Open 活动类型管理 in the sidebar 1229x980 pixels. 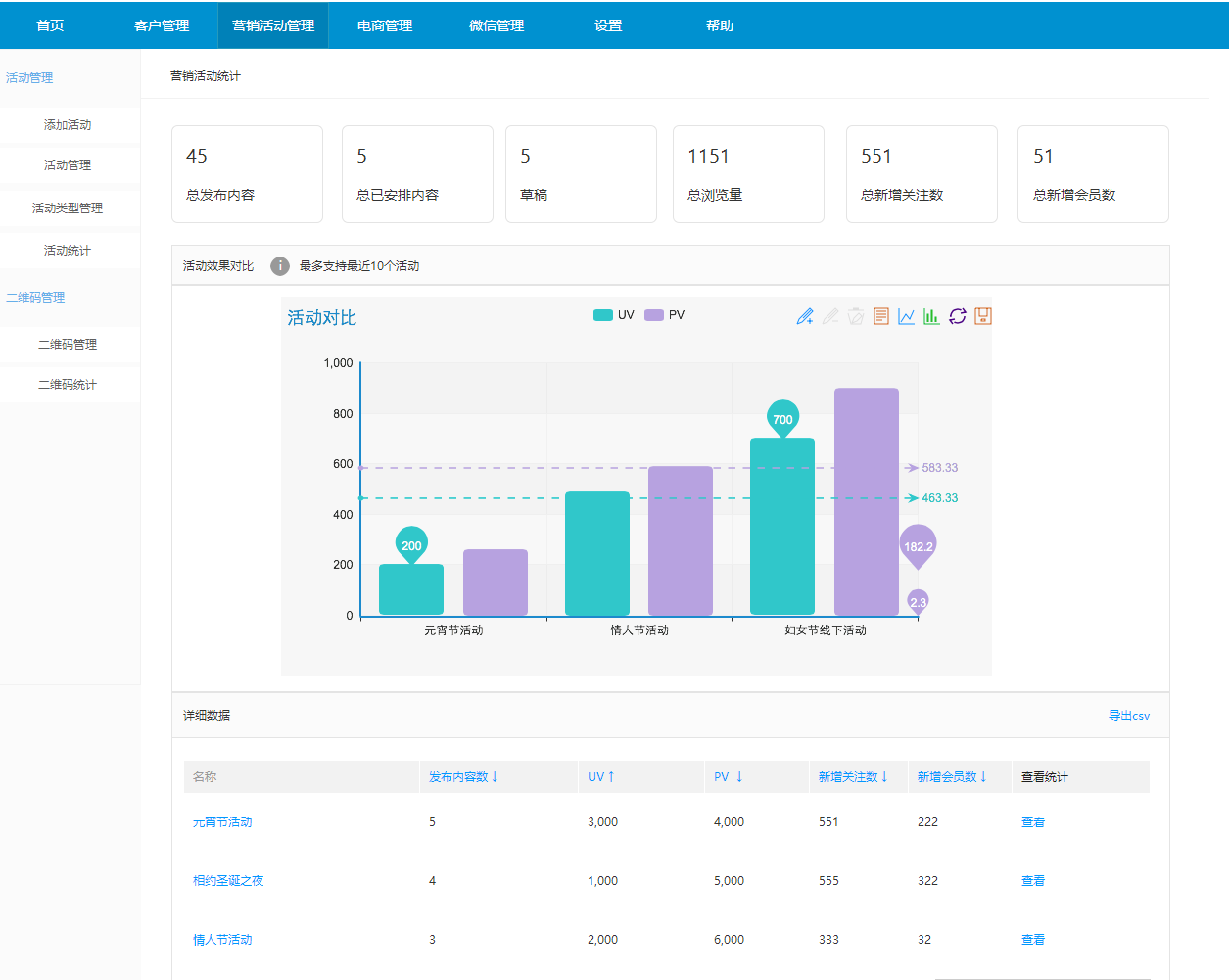(x=70, y=208)
